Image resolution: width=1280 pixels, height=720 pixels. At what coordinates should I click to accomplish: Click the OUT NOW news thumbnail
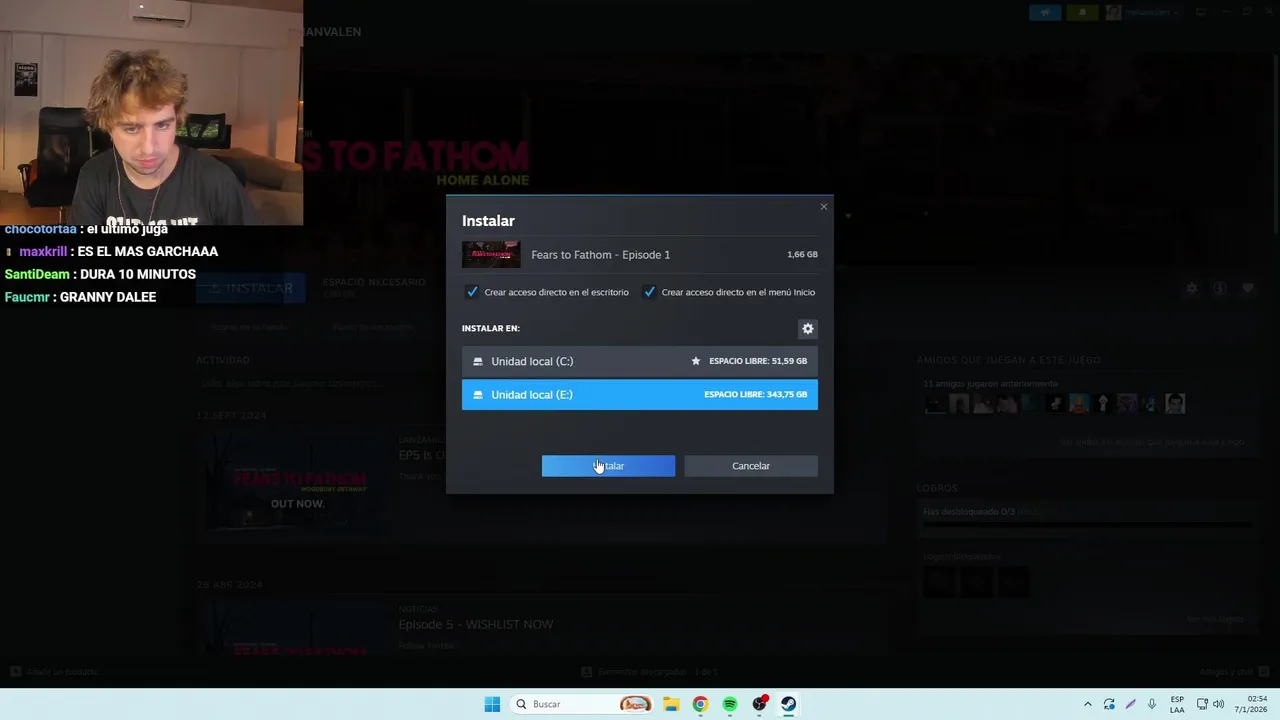tap(297, 483)
